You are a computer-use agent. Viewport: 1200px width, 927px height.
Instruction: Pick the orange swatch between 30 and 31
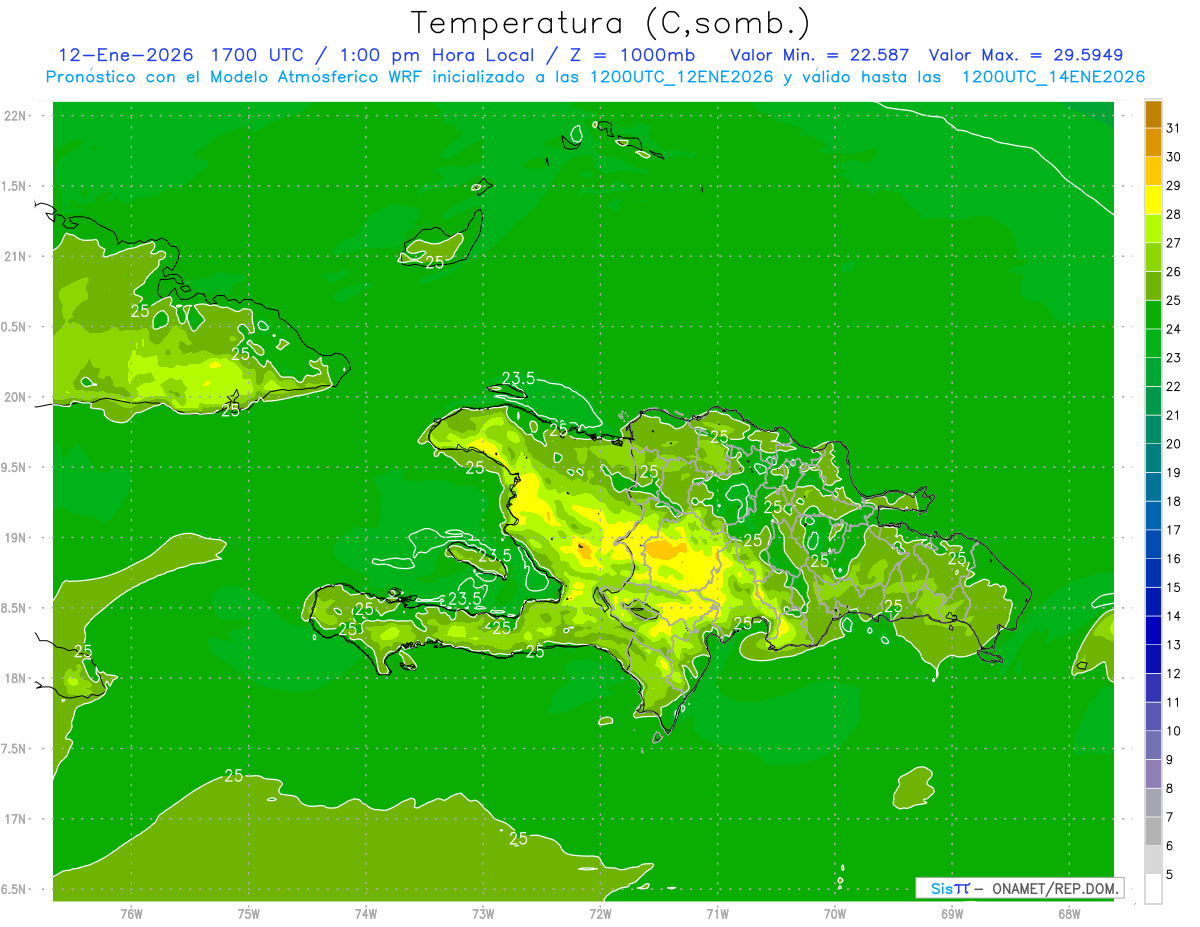pyautogui.click(x=1153, y=142)
